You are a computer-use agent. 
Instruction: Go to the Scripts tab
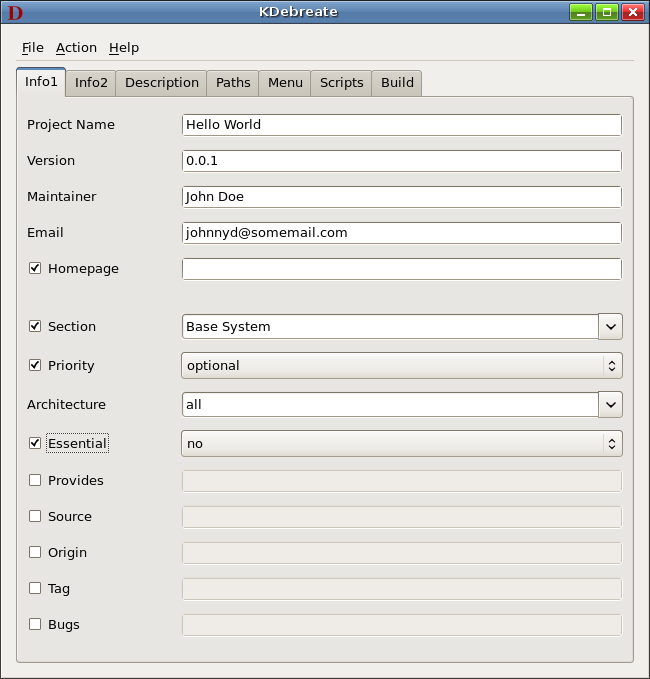pyautogui.click(x=341, y=83)
